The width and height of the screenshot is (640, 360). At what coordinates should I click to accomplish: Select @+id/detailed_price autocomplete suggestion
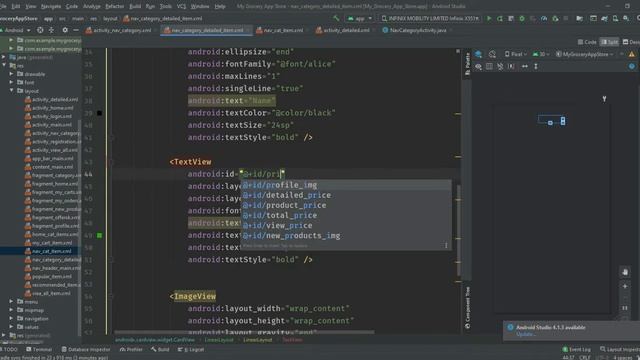(x=346, y=195)
